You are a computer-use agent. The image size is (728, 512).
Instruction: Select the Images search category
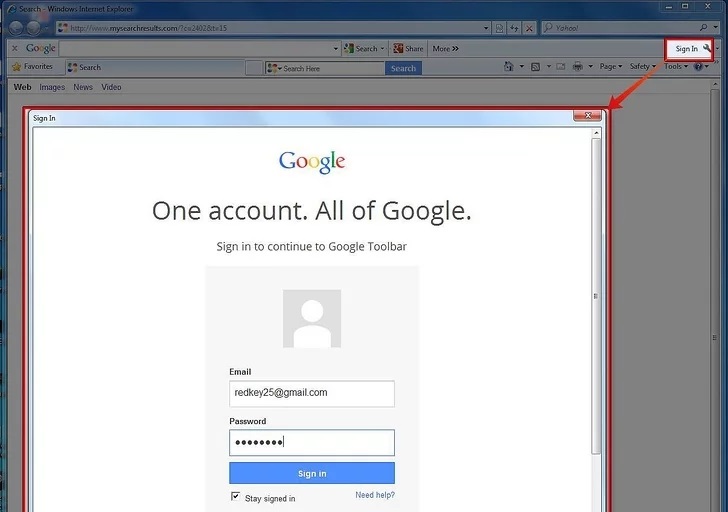[52, 87]
